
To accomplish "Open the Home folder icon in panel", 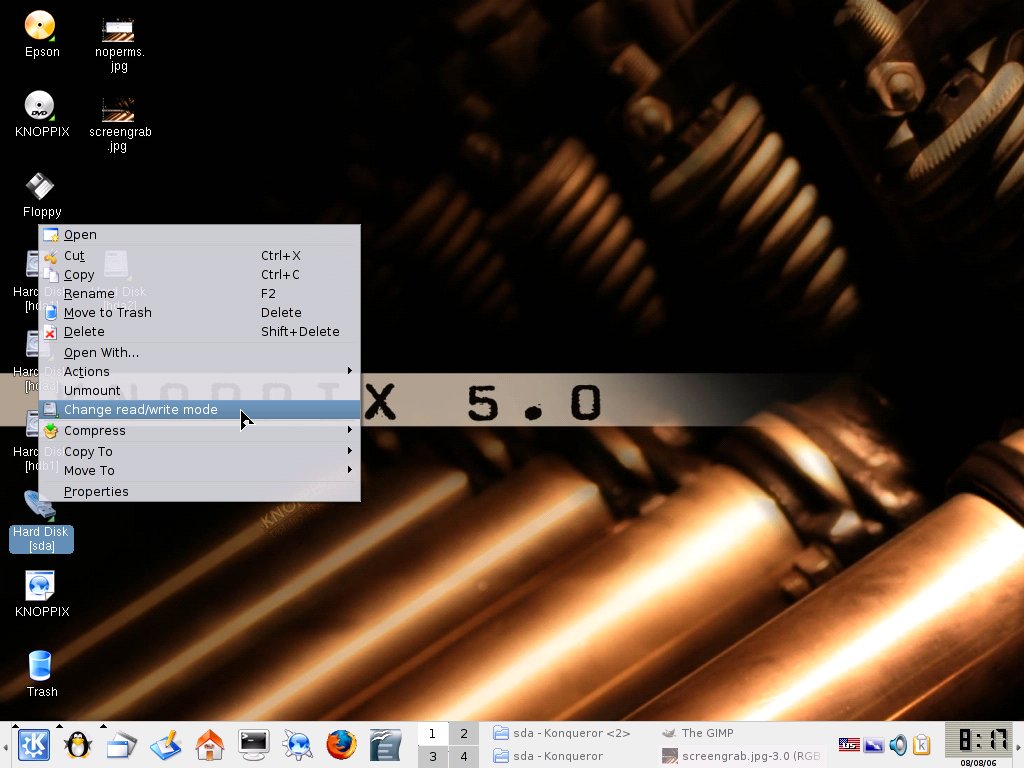I will pos(210,744).
